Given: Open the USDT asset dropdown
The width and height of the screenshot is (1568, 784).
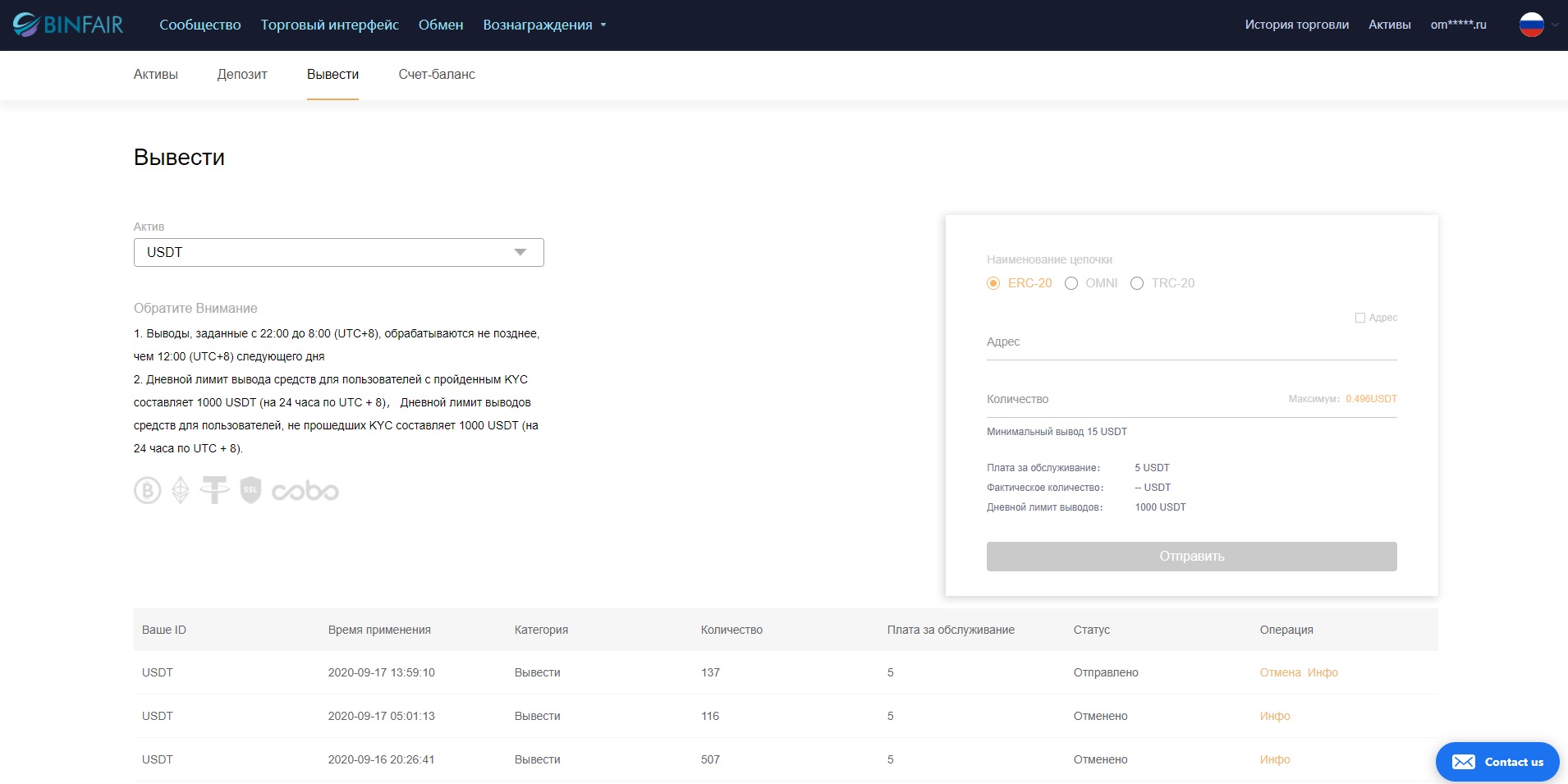Looking at the screenshot, I should (338, 252).
